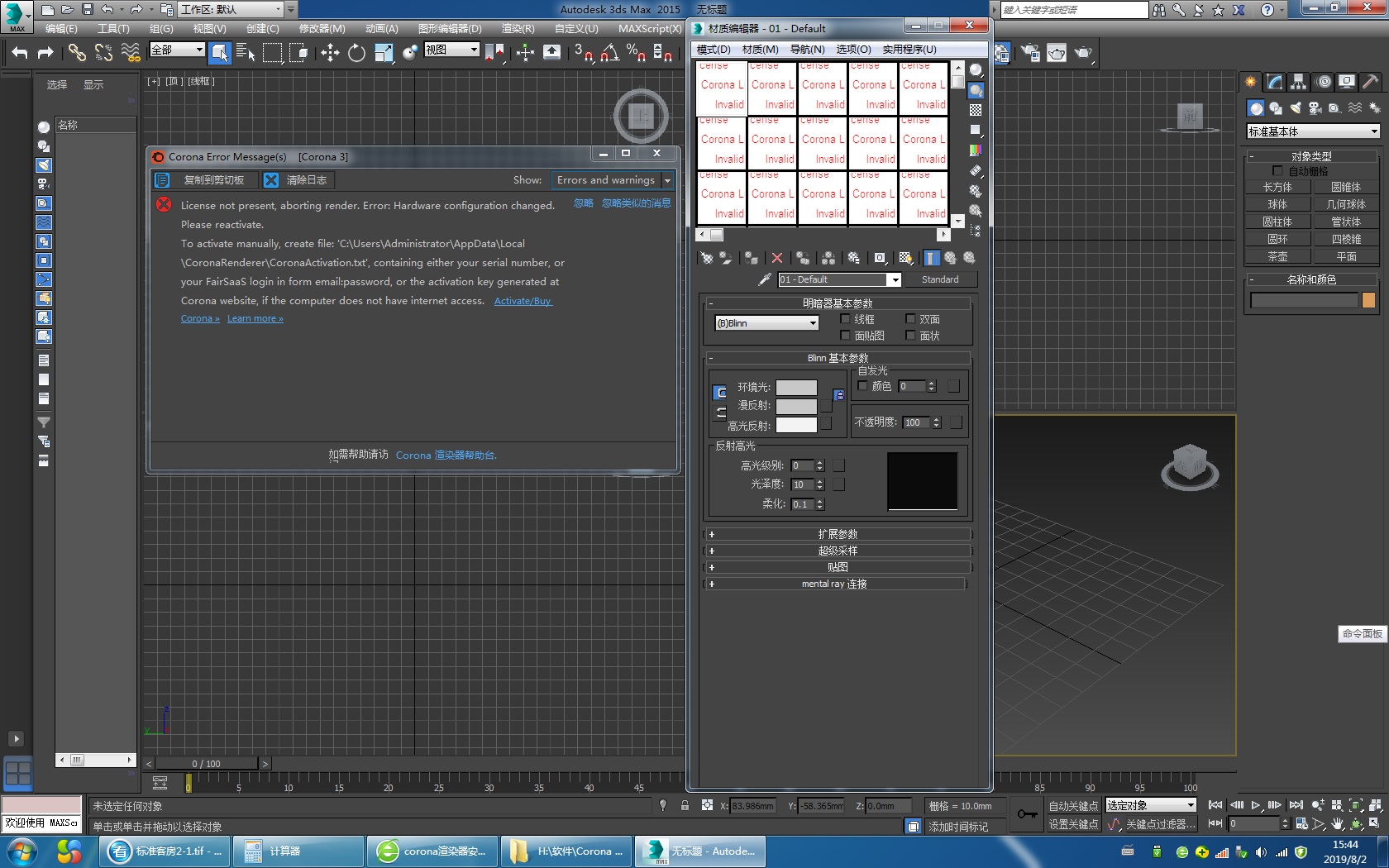This screenshot has height=868, width=1389.
Task: Enable the 双面 (2-Sided) checkbox
Action: [910, 319]
